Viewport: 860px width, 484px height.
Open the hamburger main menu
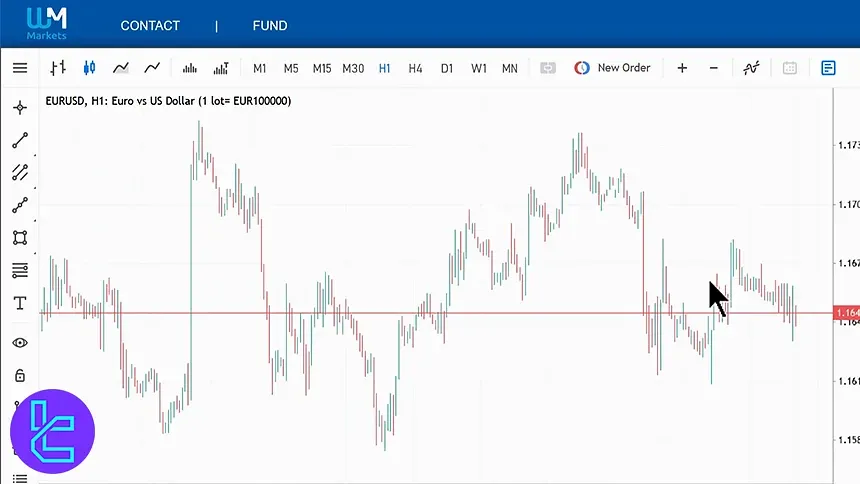pyautogui.click(x=20, y=68)
